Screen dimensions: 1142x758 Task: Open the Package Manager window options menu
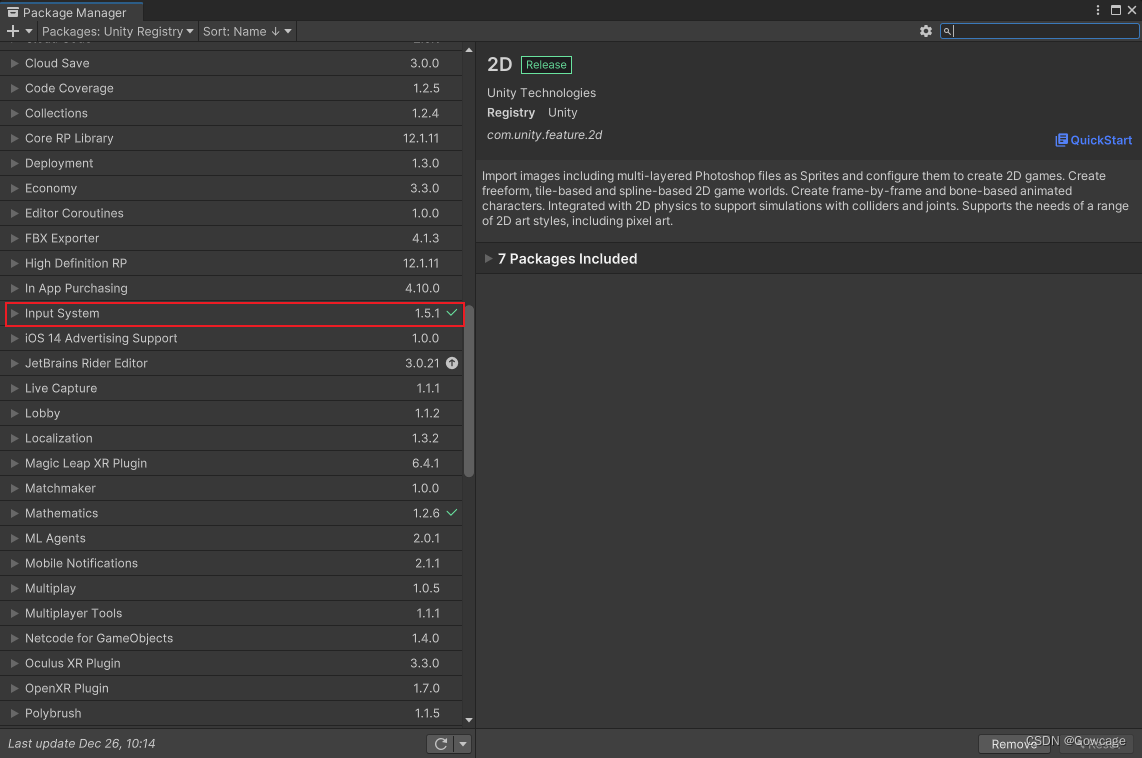[x=1098, y=10]
